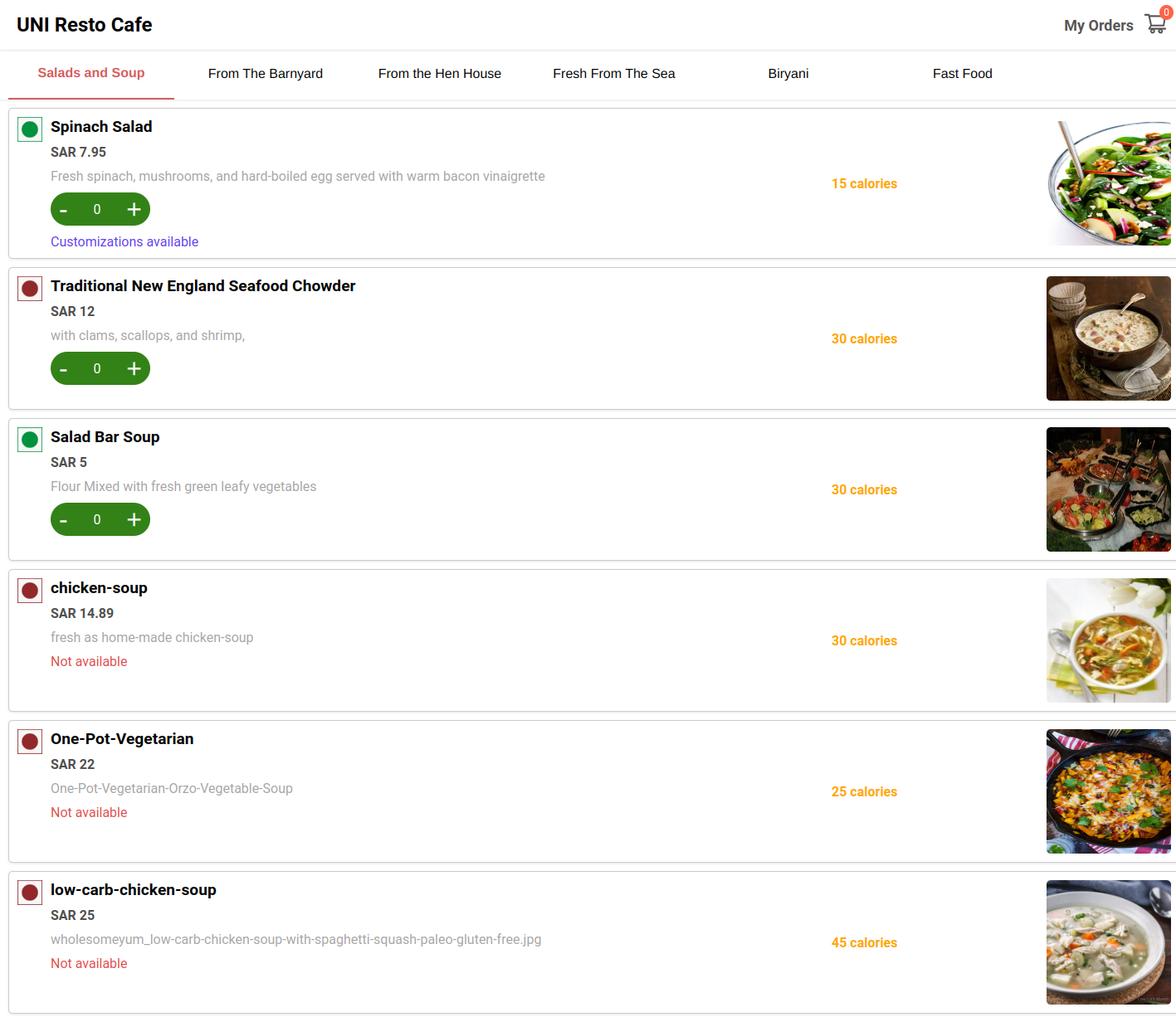
Task: Open Customizations available for Spinach Salad
Action: (x=124, y=241)
